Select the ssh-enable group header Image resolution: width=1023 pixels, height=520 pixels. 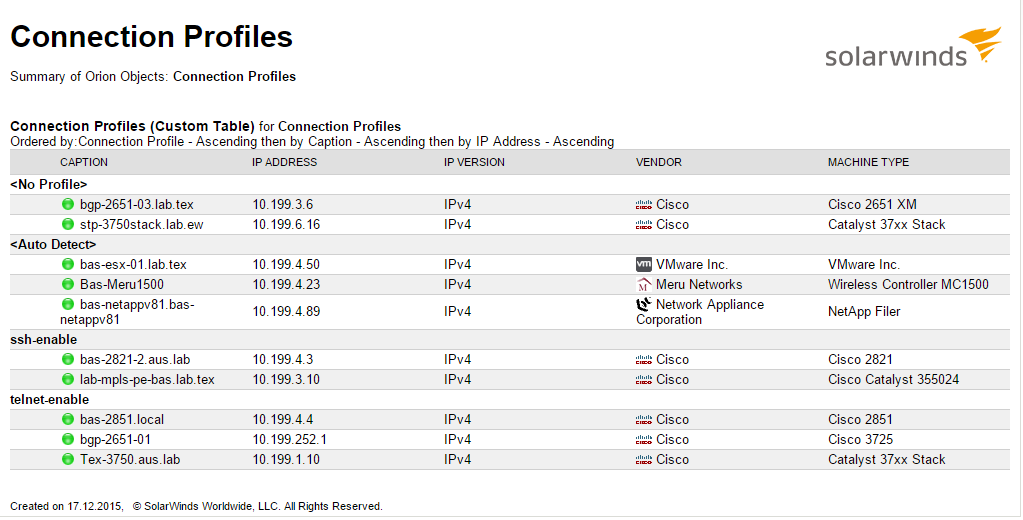[x=43, y=340]
